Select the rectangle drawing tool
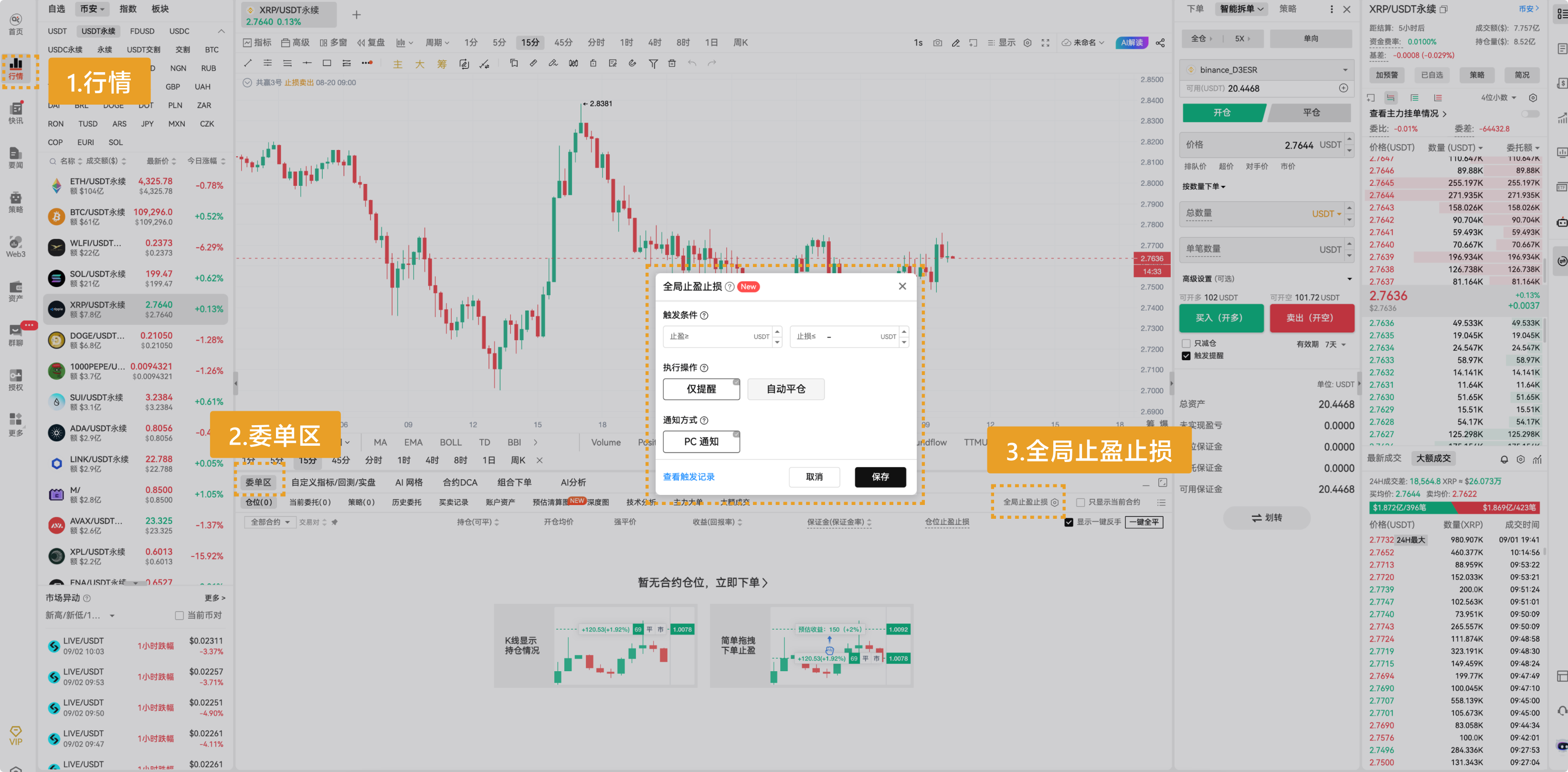This screenshot has height=772, width=1568. (x=327, y=64)
